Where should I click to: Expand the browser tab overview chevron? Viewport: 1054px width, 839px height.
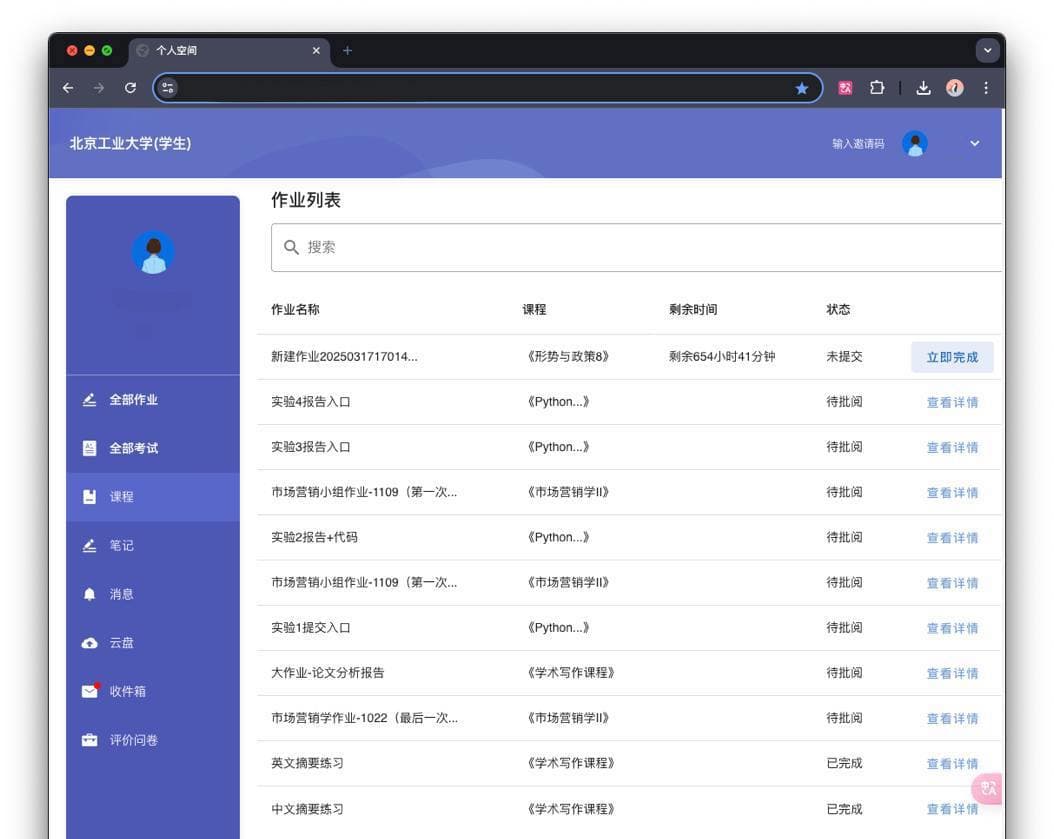point(987,50)
